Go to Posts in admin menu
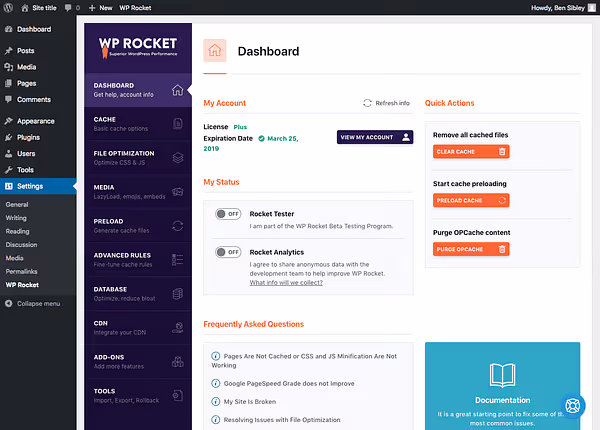The height and width of the screenshot is (430, 600). coord(38,51)
